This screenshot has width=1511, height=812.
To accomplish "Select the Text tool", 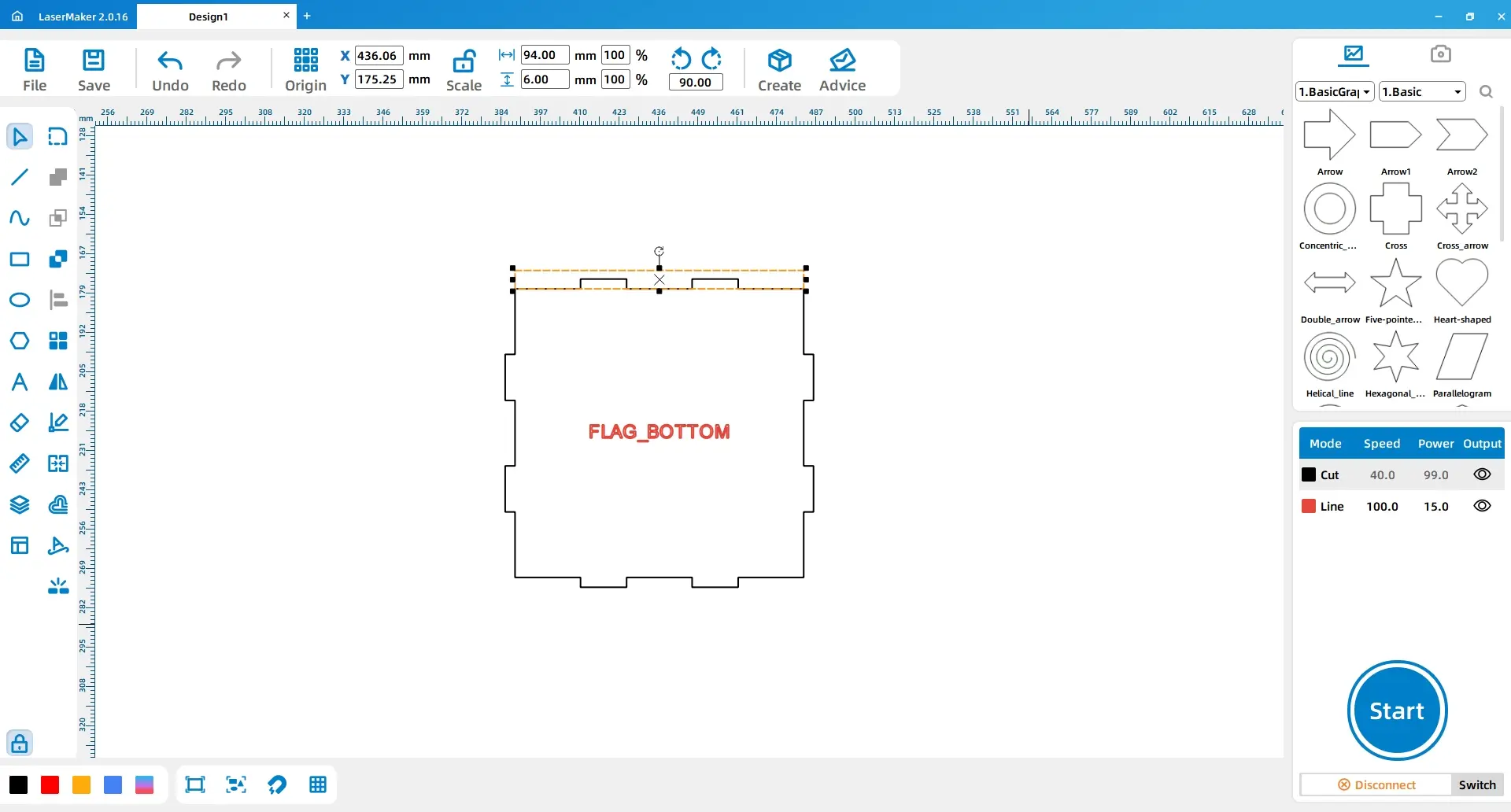I will [x=20, y=382].
